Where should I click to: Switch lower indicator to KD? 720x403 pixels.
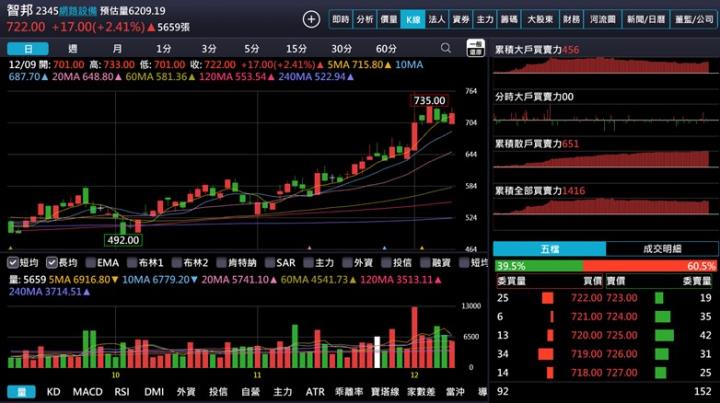click(53, 392)
